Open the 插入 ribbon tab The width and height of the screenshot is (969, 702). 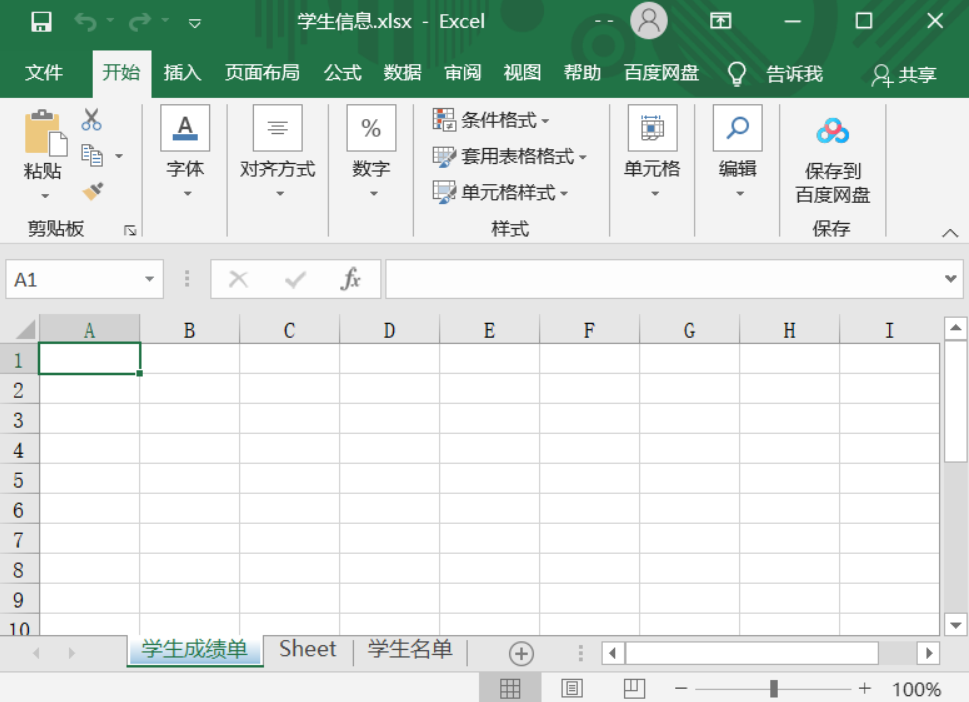coord(182,73)
